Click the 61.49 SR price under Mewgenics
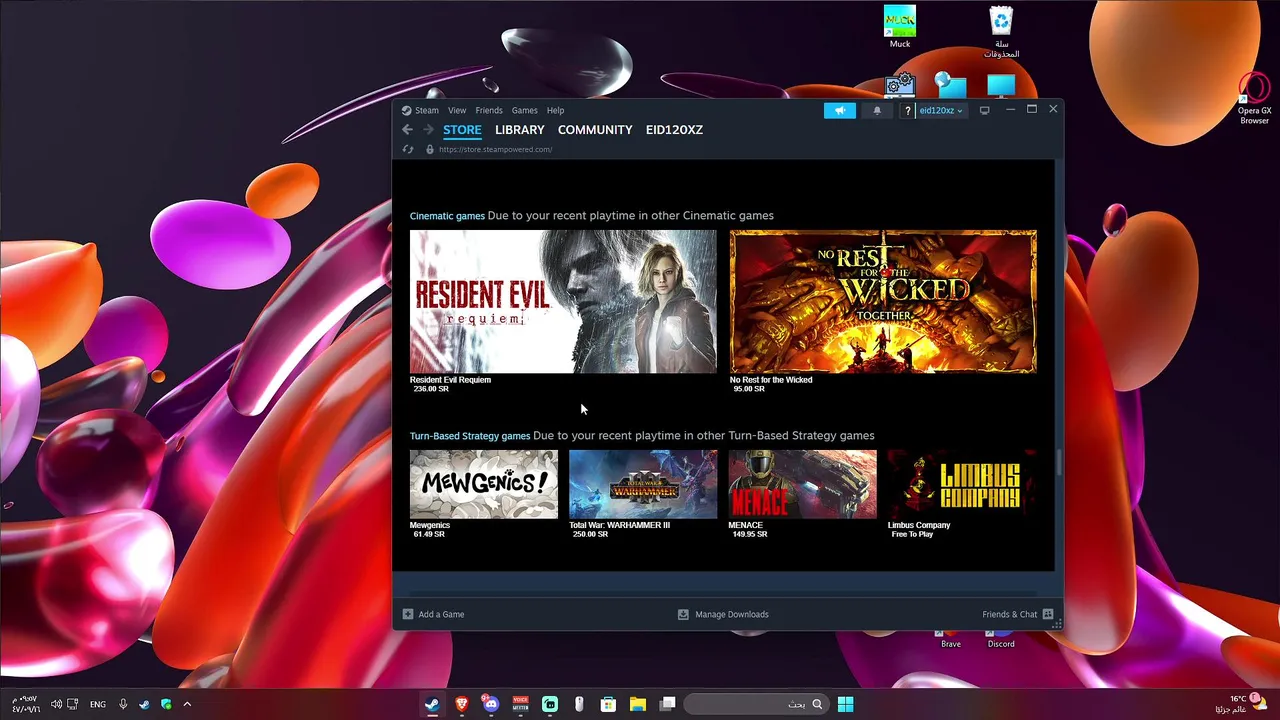The width and height of the screenshot is (1280, 720). click(x=429, y=534)
